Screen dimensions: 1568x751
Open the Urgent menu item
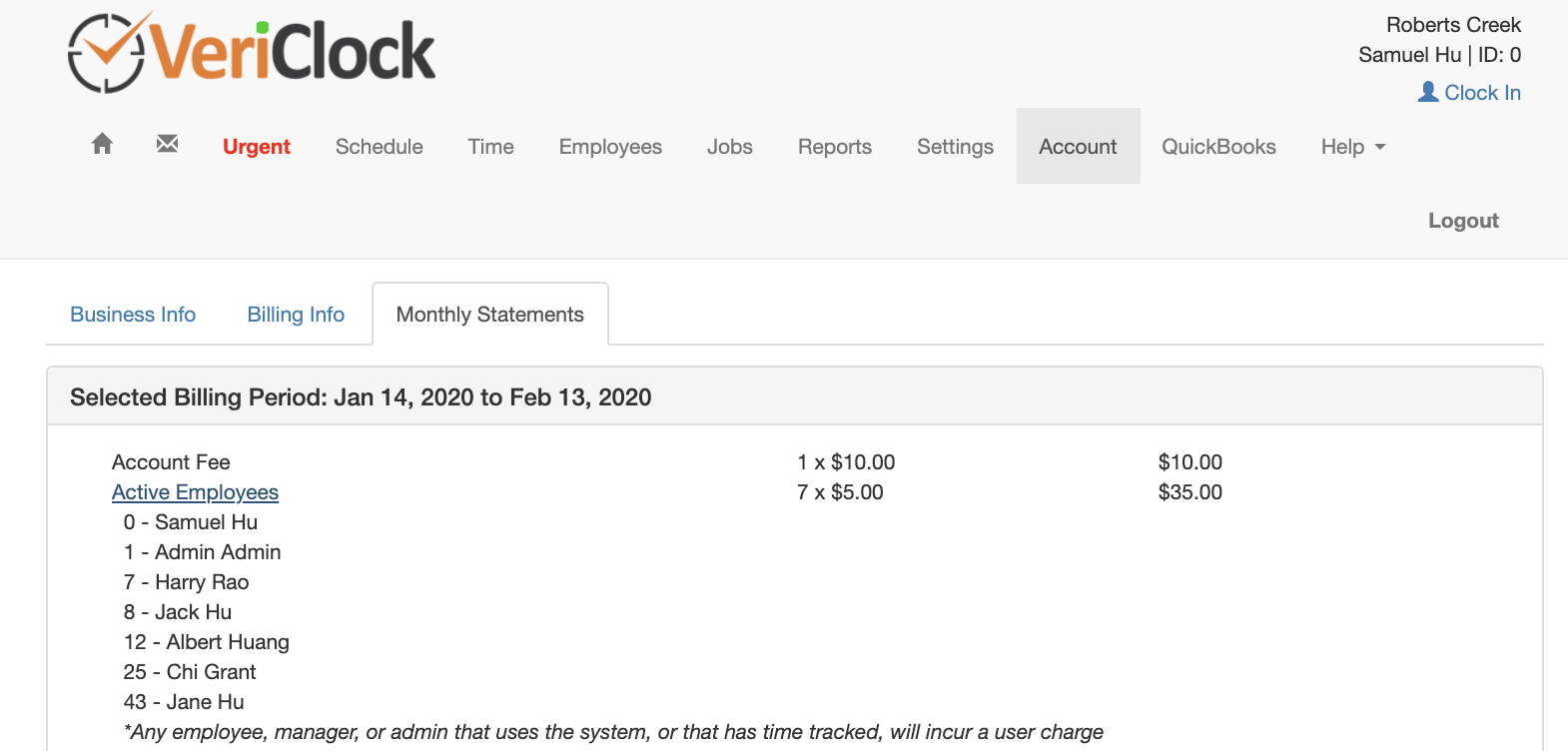257,147
